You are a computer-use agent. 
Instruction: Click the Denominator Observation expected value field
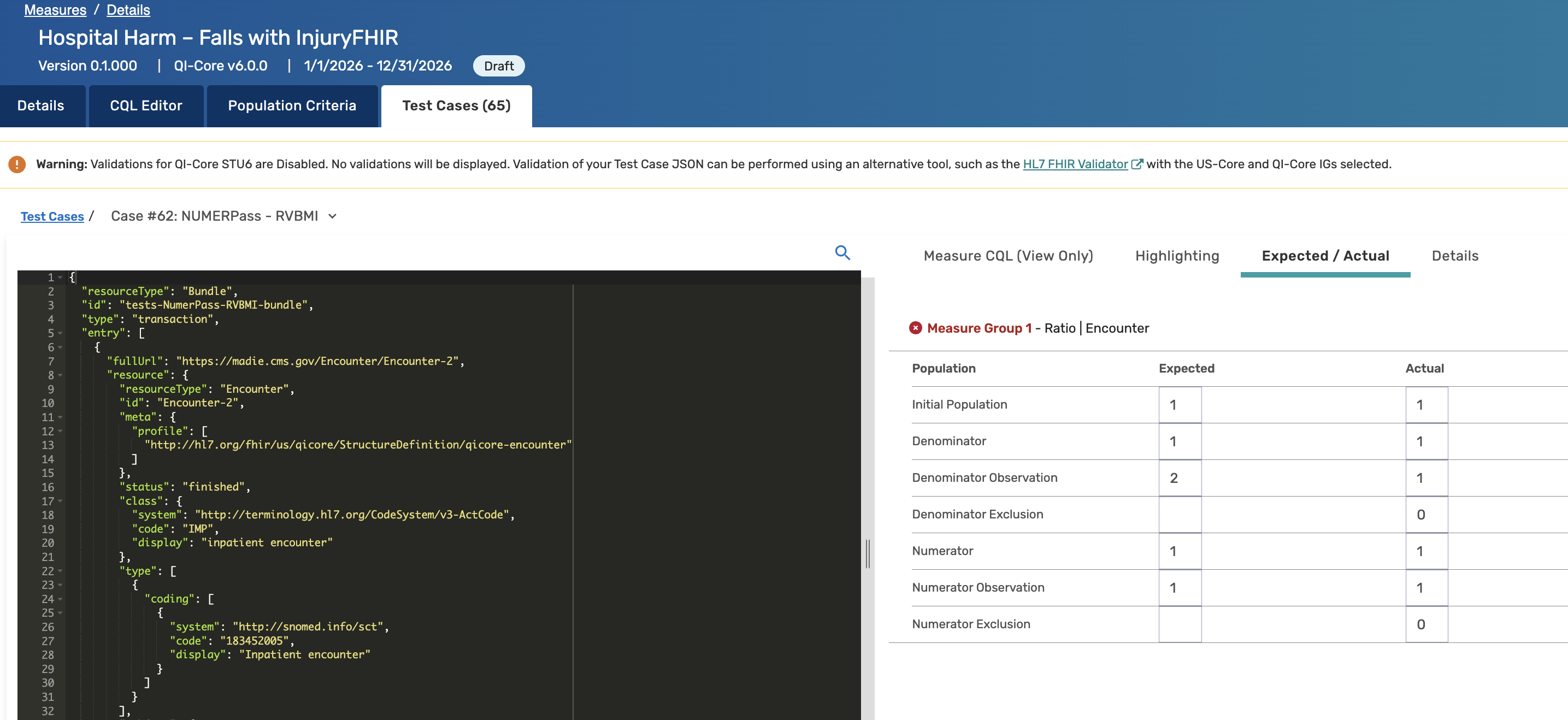pyautogui.click(x=1180, y=479)
